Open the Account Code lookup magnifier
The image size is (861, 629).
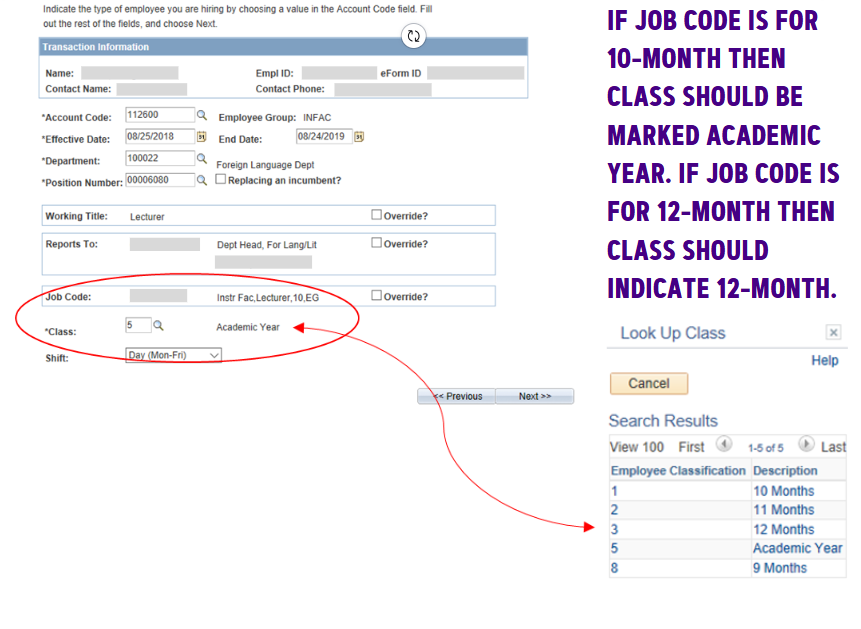point(204,114)
